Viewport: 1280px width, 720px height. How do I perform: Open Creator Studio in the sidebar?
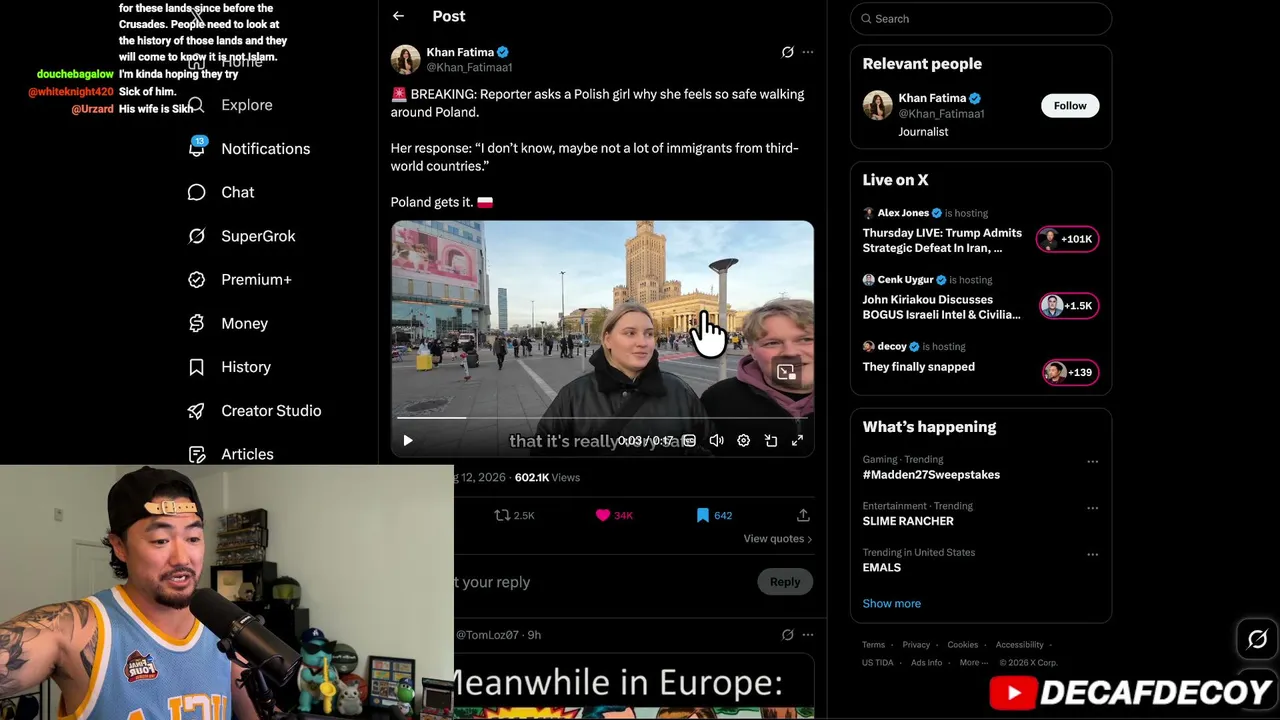coord(271,411)
